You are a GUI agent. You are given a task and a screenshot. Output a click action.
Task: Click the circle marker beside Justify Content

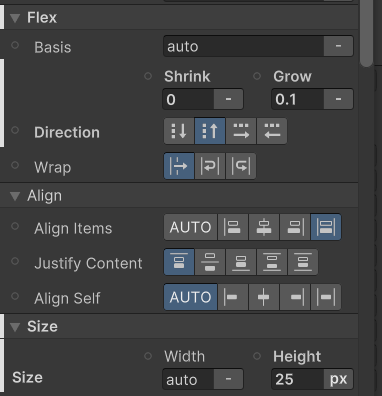tap(15, 261)
